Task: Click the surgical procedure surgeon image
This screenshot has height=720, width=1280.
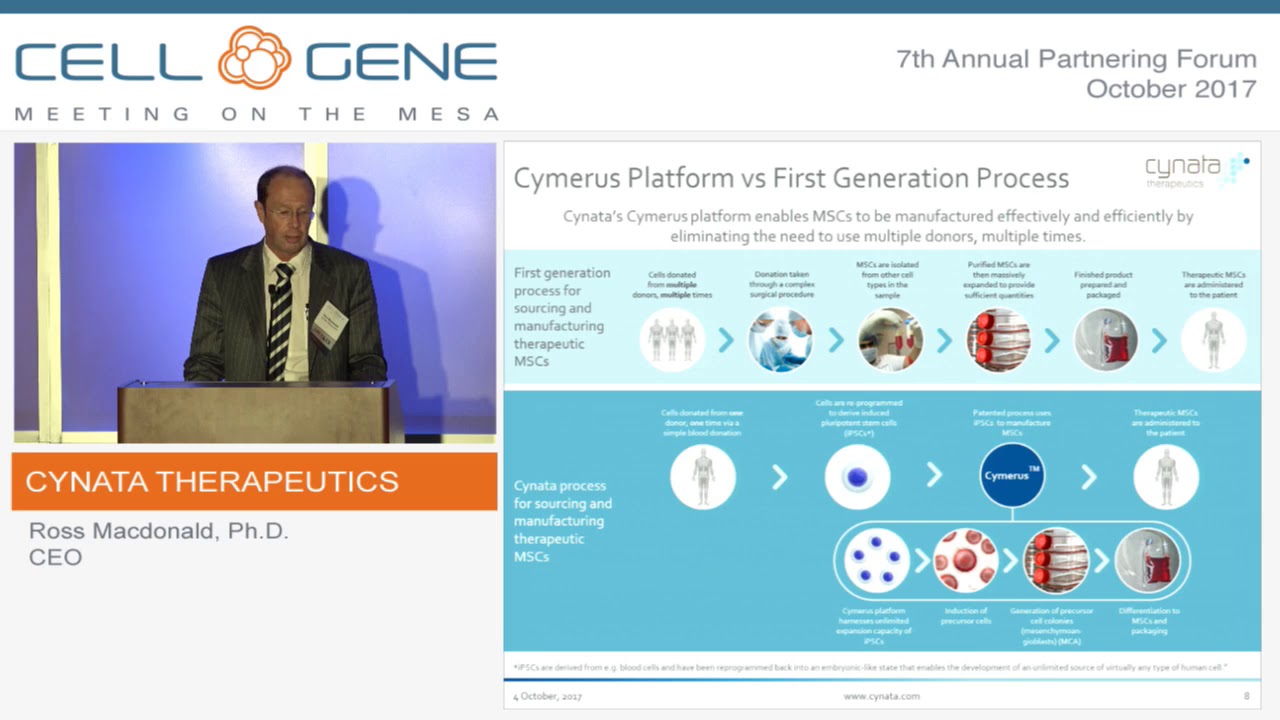Action: point(781,340)
